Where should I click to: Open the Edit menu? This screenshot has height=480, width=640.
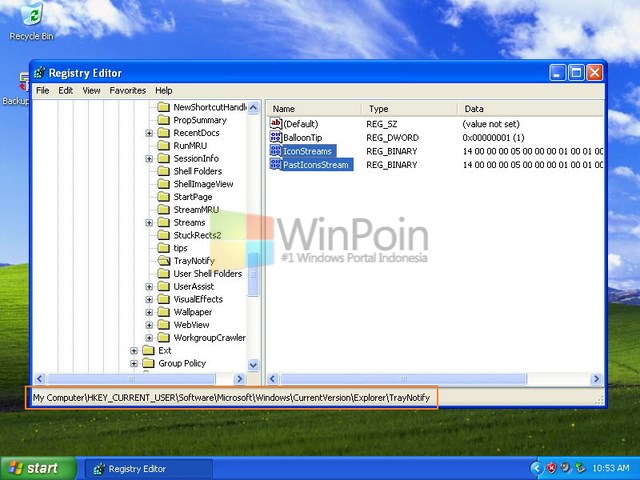pyautogui.click(x=66, y=90)
